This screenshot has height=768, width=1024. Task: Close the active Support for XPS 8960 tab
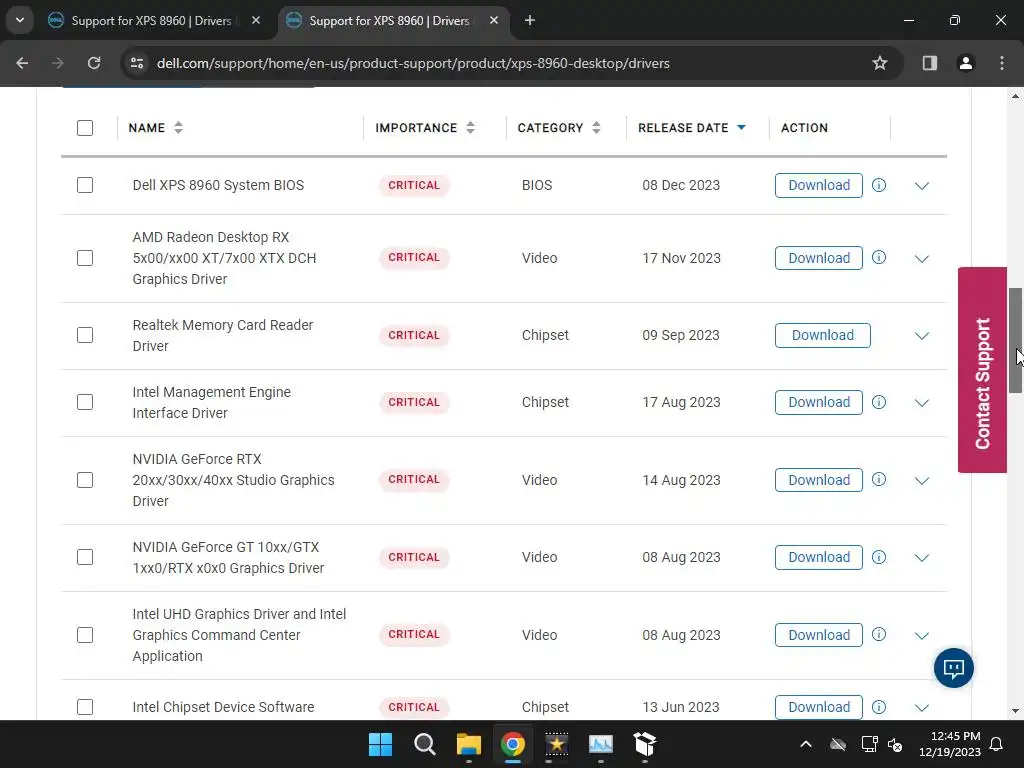coord(494,20)
